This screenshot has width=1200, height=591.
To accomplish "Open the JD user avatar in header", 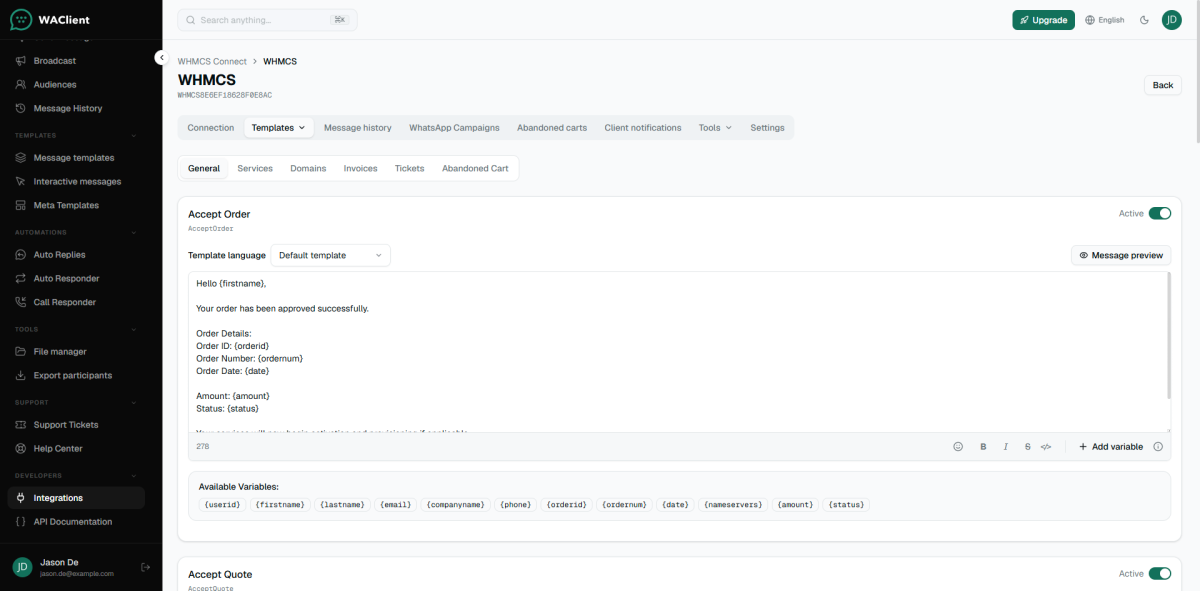I will [1171, 20].
